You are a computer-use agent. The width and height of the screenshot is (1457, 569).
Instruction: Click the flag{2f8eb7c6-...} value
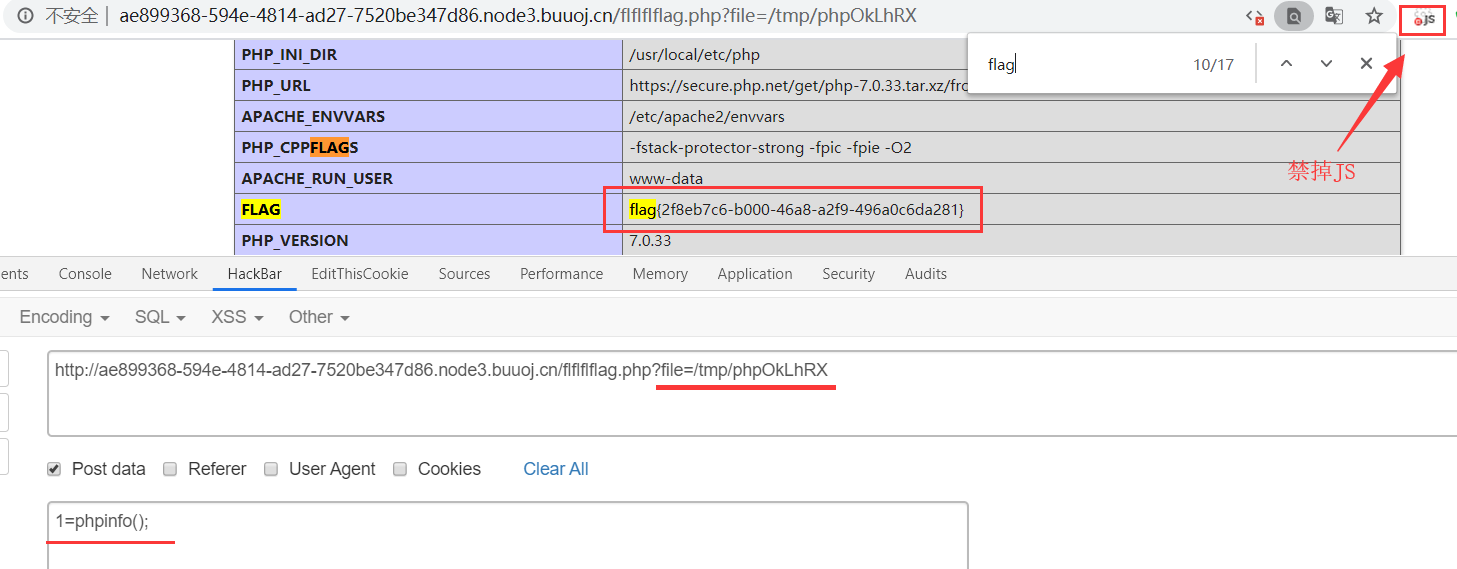[796, 209]
